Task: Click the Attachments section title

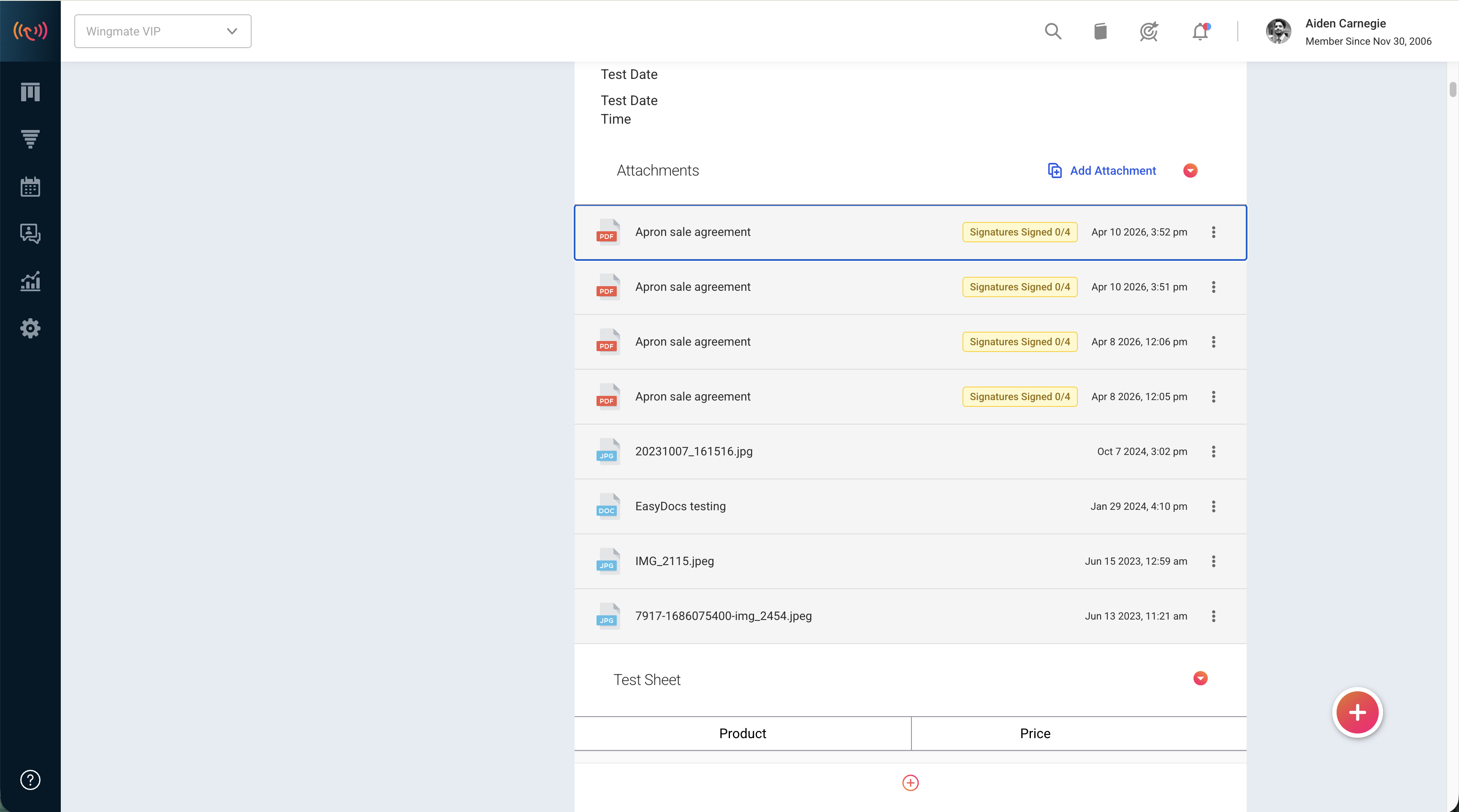Action: pos(658,171)
